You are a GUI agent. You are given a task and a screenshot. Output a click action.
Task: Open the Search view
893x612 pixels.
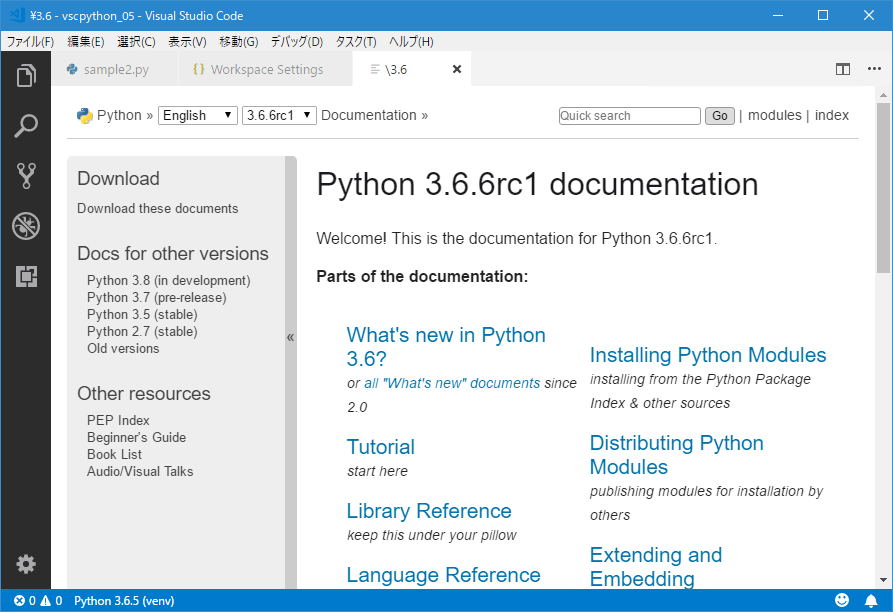coord(26,125)
